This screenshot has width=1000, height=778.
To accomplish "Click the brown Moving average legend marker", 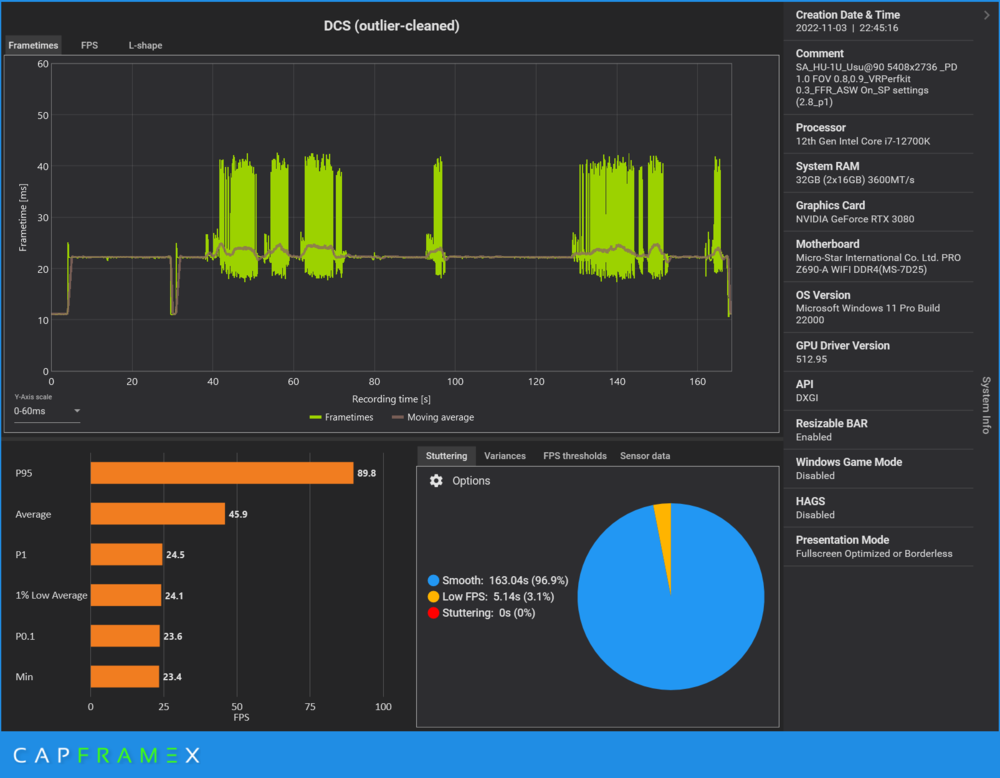I will pos(397,417).
